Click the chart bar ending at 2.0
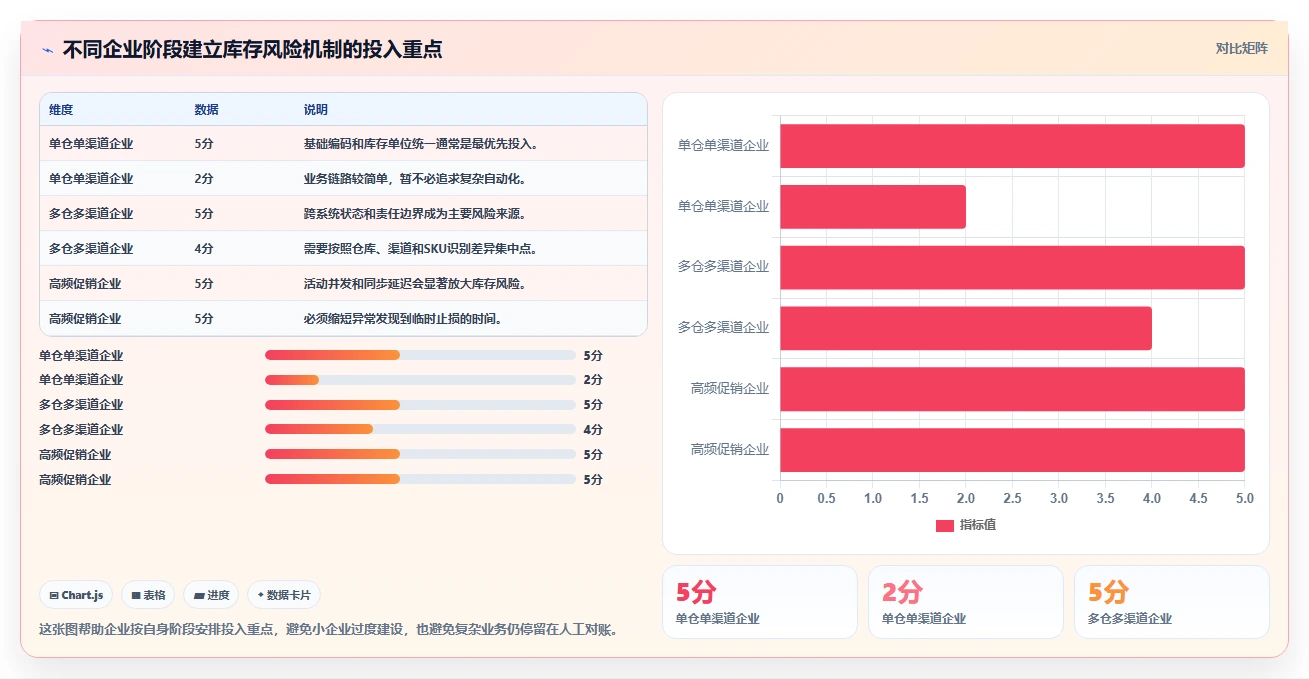Screen dimensions: 1309x679 coord(873,206)
